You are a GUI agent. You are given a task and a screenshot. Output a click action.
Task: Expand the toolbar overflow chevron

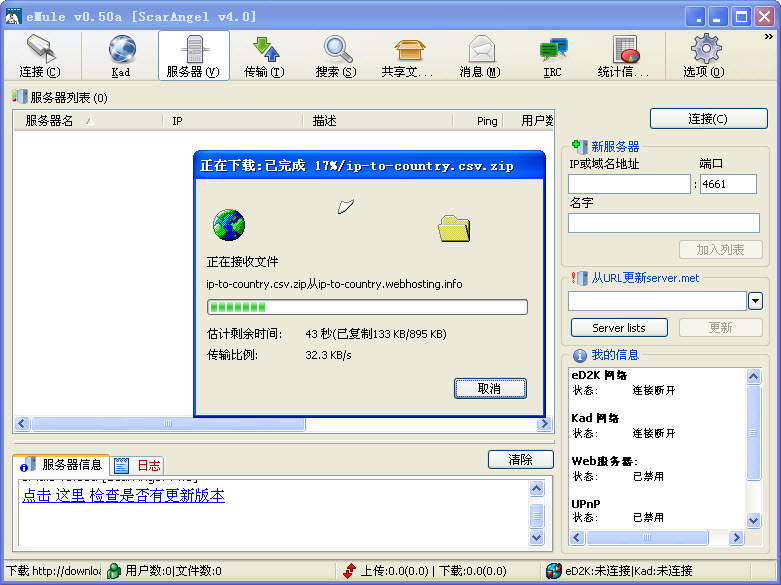click(769, 37)
